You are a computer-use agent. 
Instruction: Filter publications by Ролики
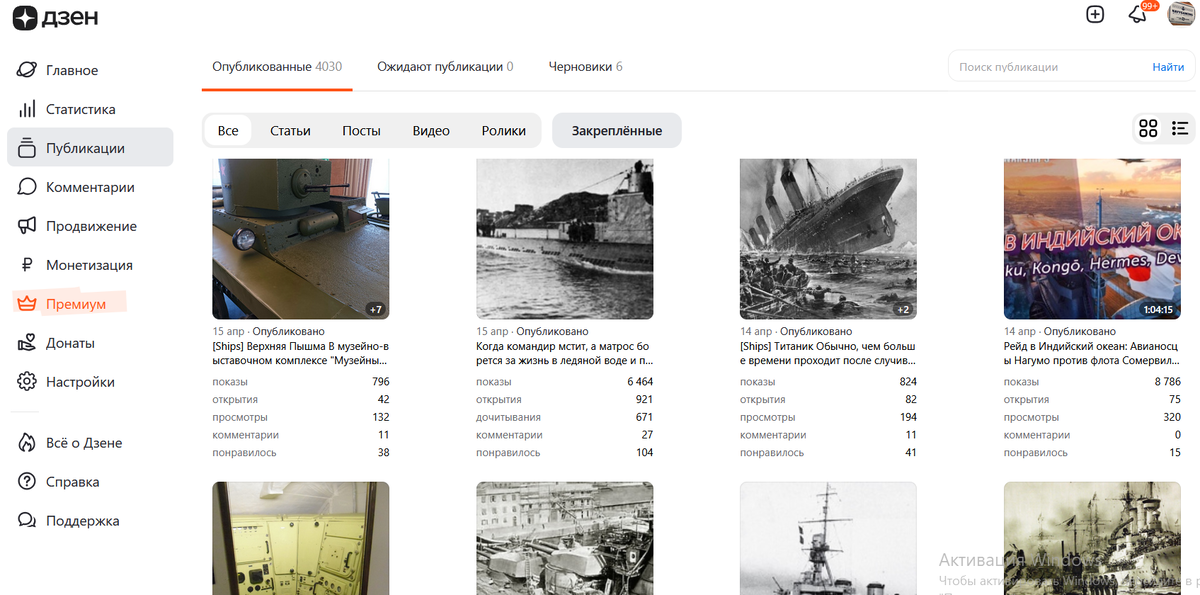(504, 131)
